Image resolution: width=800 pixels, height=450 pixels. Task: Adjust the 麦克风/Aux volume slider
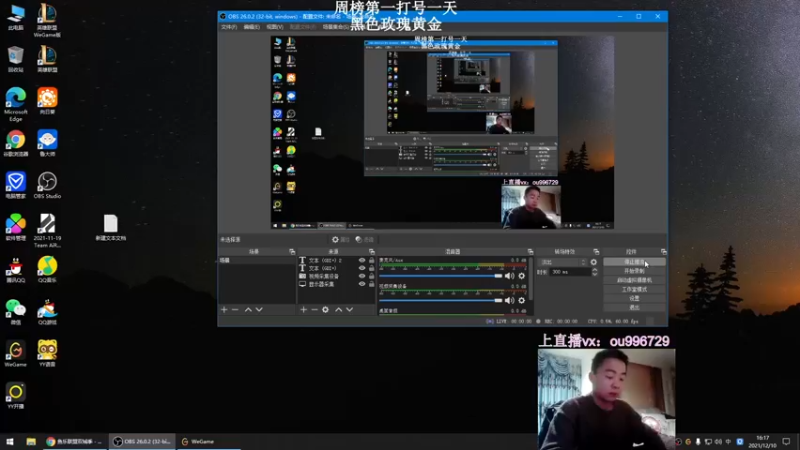(441, 276)
